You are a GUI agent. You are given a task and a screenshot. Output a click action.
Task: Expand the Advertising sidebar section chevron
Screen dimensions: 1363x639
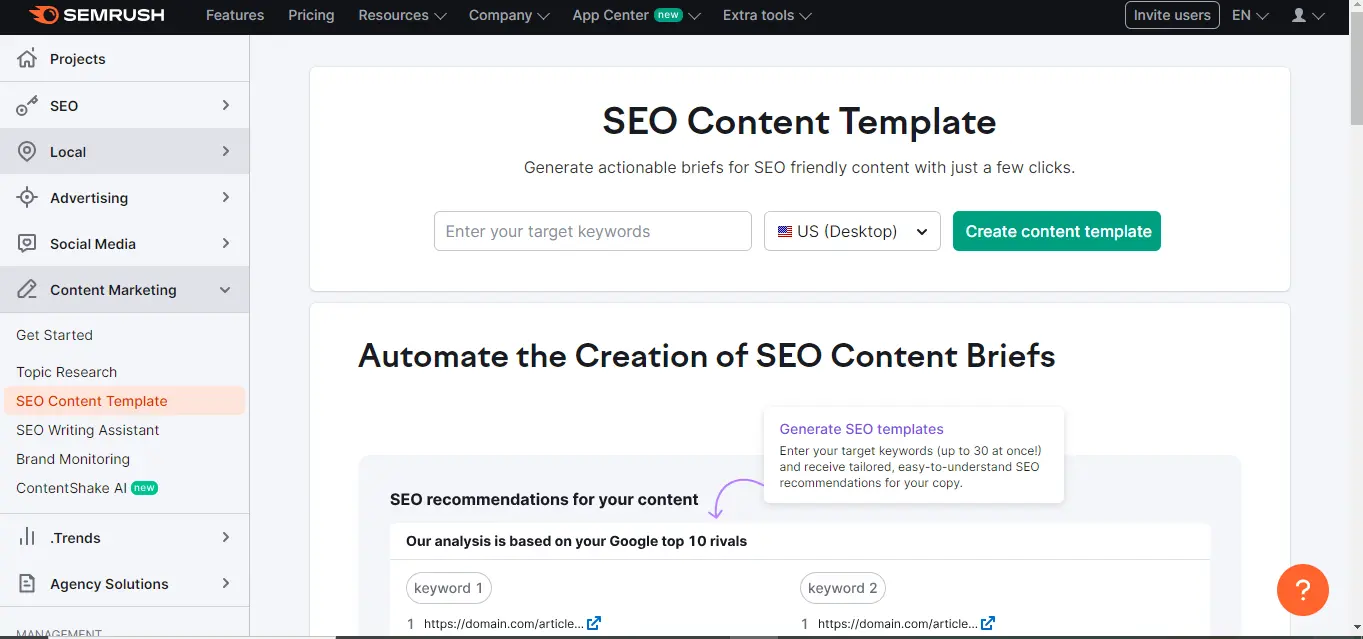tap(226, 197)
